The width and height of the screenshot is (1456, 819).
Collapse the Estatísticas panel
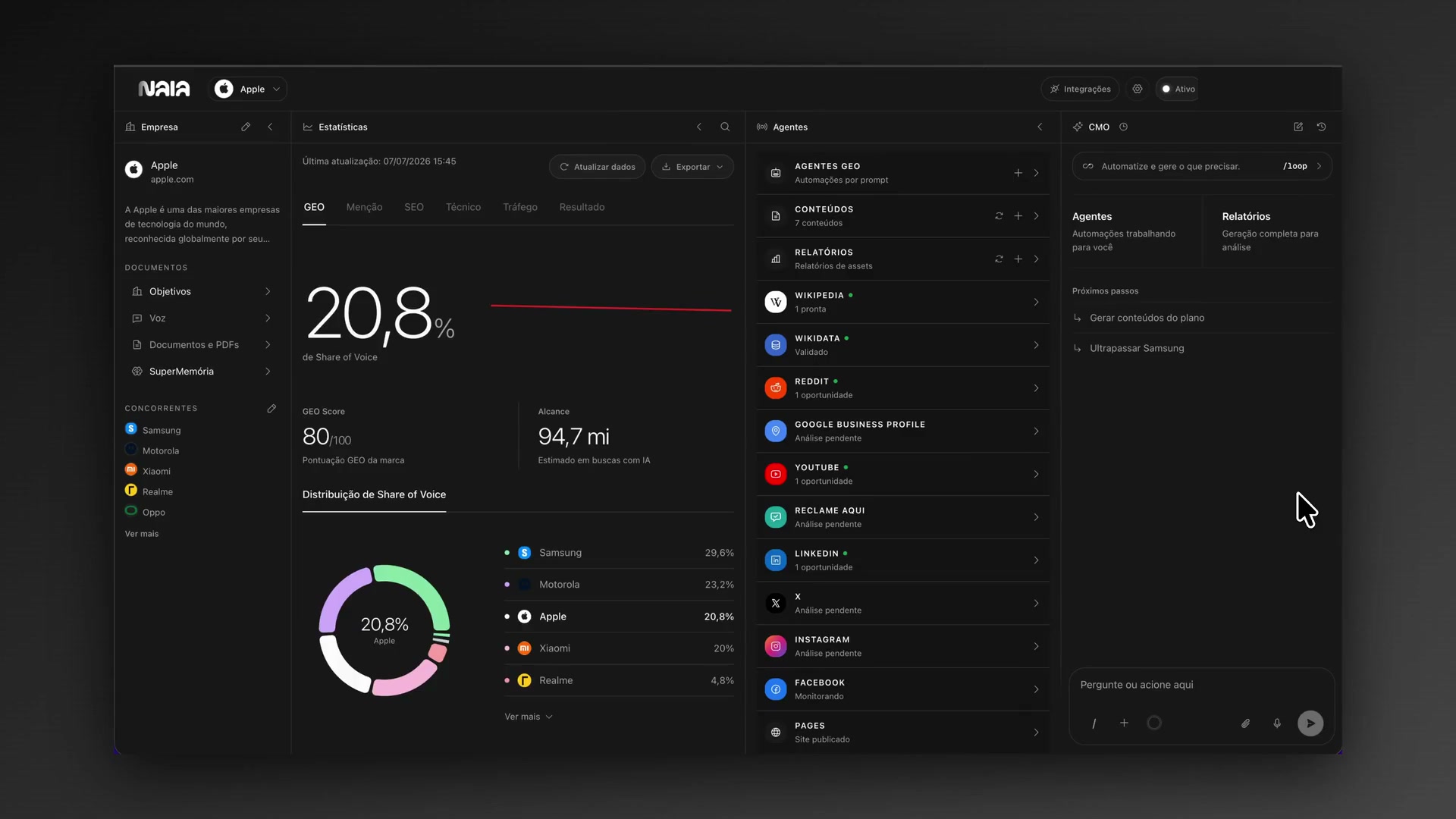(x=699, y=127)
